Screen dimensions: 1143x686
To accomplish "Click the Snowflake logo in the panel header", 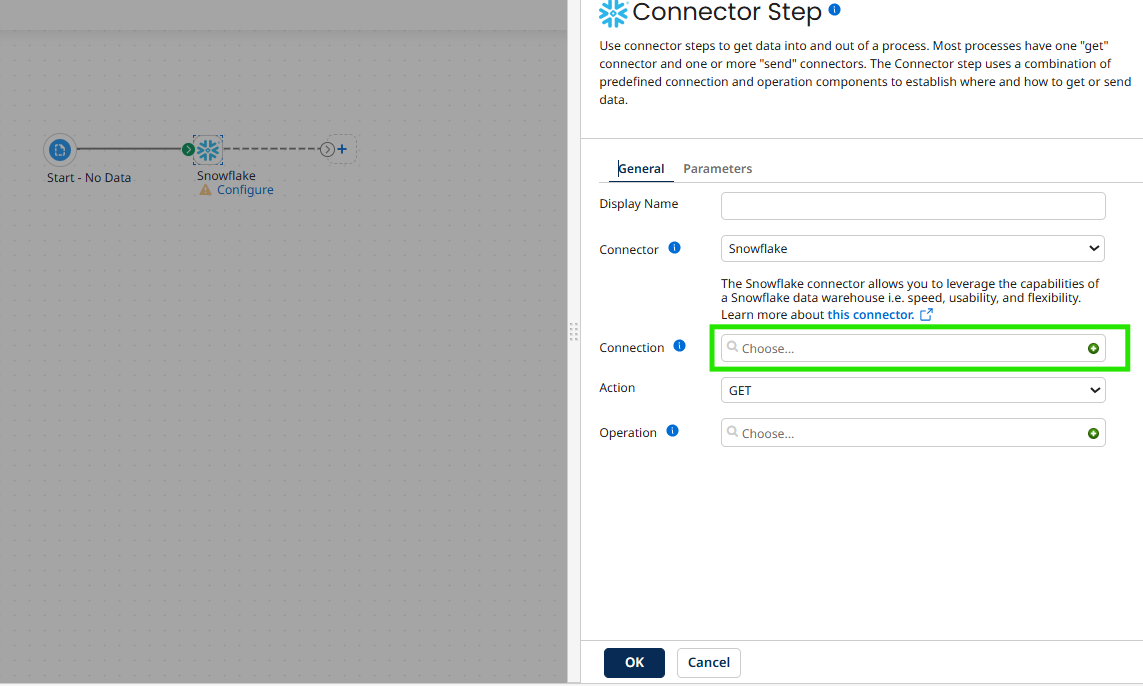I will point(613,13).
